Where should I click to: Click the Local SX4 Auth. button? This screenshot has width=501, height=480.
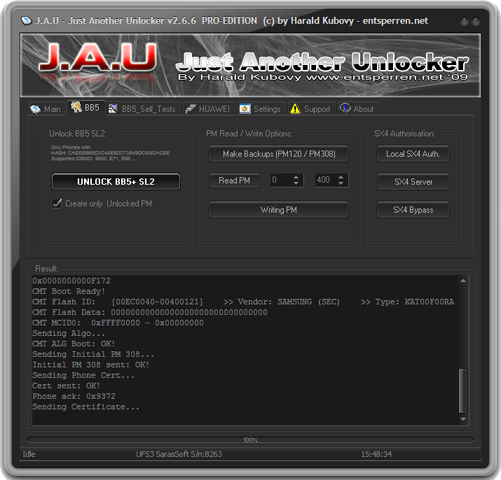pos(413,154)
